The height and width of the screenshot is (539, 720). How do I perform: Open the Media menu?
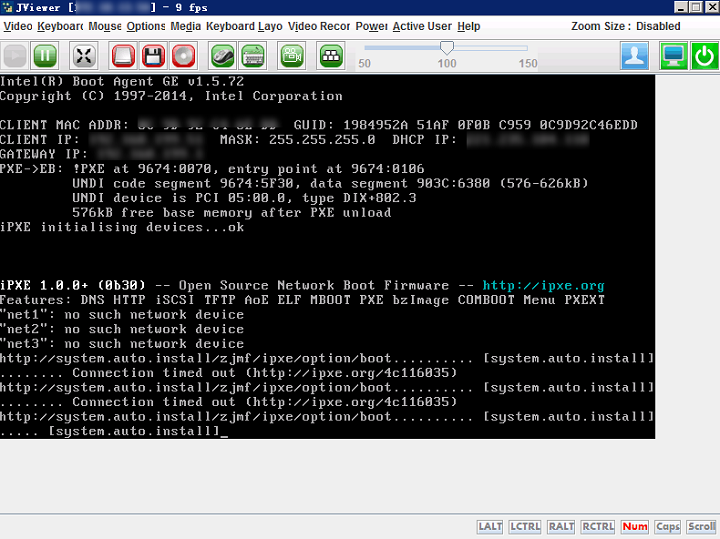(x=186, y=26)
